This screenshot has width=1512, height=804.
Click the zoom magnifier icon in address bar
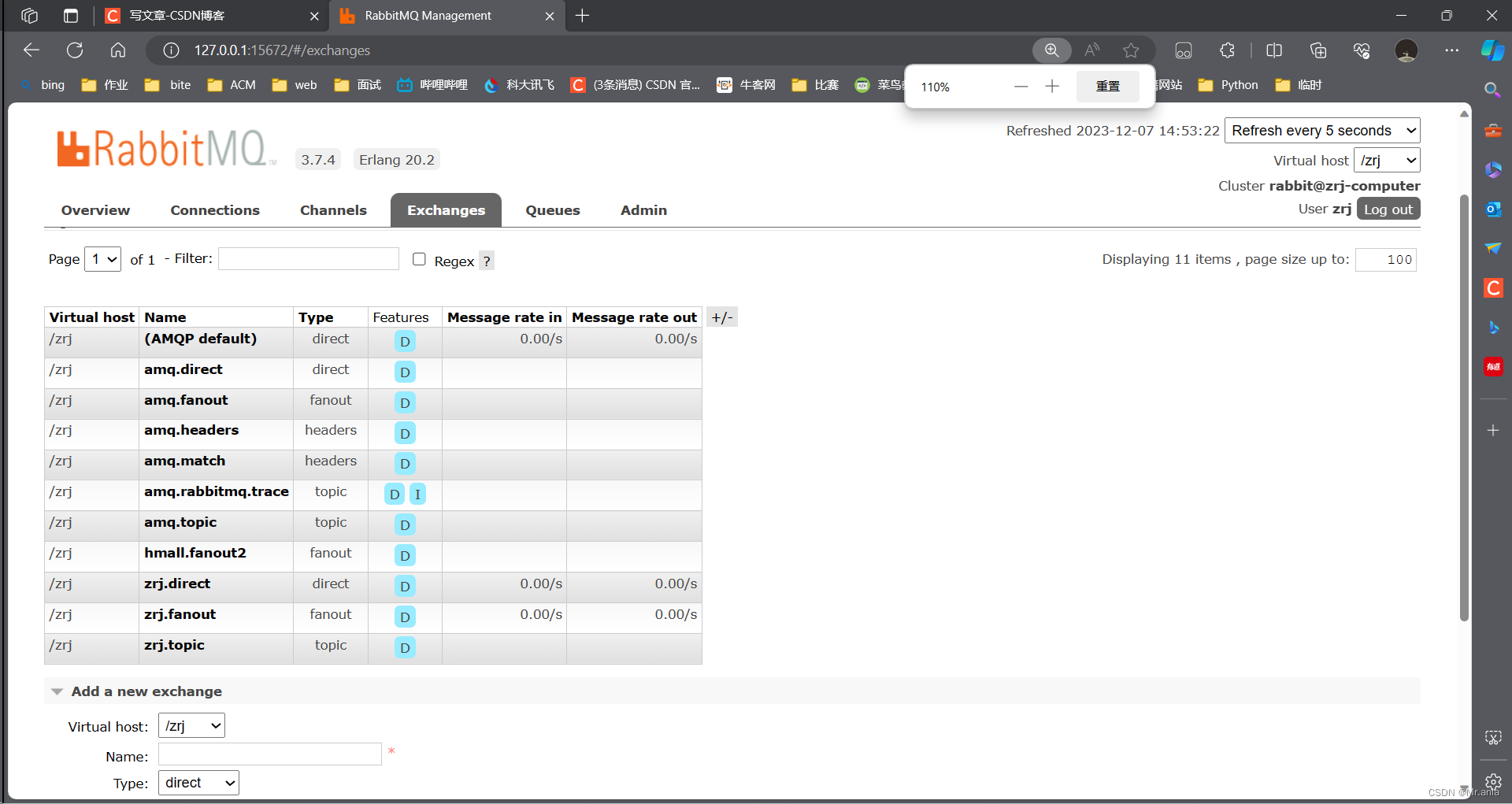click(x=1051, y=50)
